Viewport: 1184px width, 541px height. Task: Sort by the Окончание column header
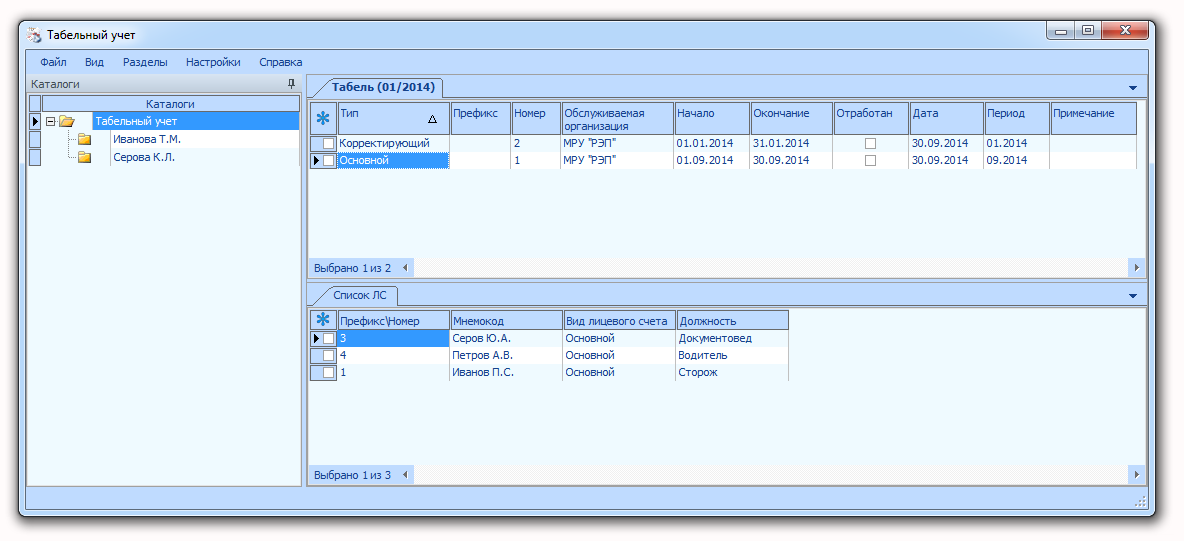[791, 119]
